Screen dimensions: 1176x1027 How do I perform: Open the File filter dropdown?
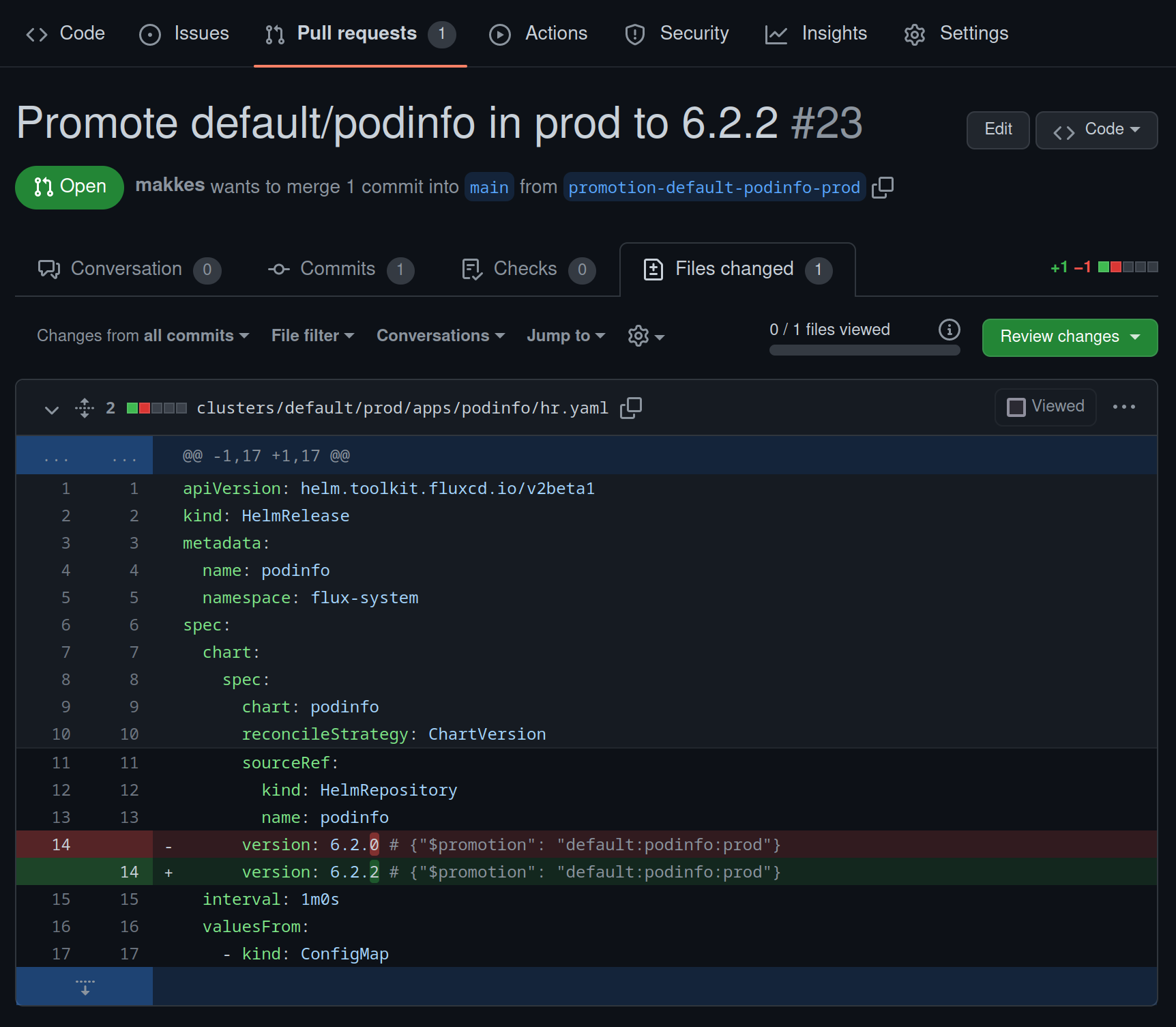[312, 336]
